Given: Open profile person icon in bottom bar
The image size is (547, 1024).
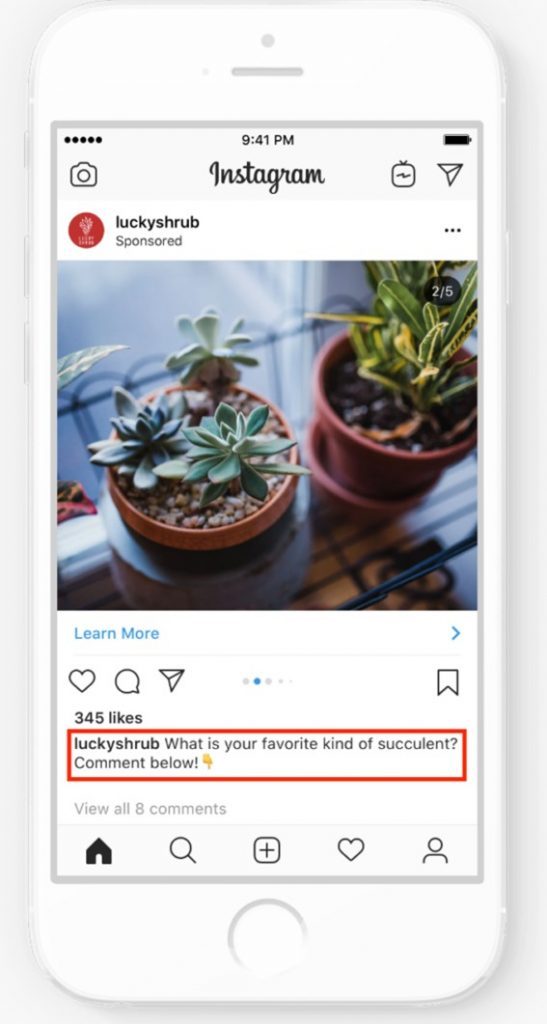Looking at the screenshot, I should [x=435, y=851].
